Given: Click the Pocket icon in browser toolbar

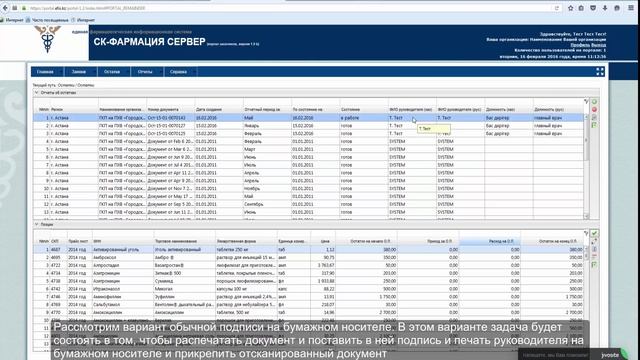Looking at the screenshot, I should tap(593, 8).
